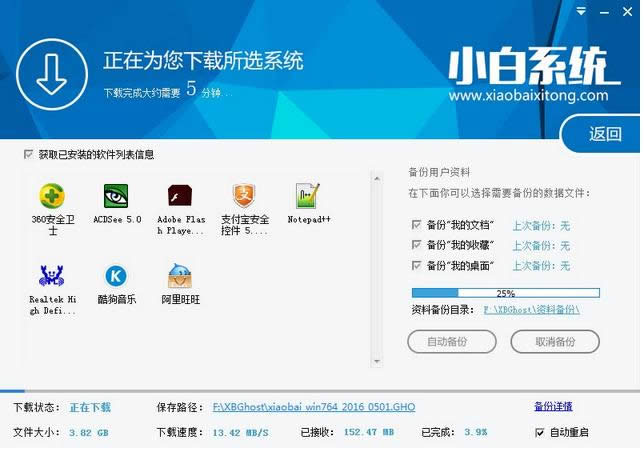This screenshot has width=644, height=455.
Task: Select the Realtek High Definition icon
Action: [x=51, y=276]
